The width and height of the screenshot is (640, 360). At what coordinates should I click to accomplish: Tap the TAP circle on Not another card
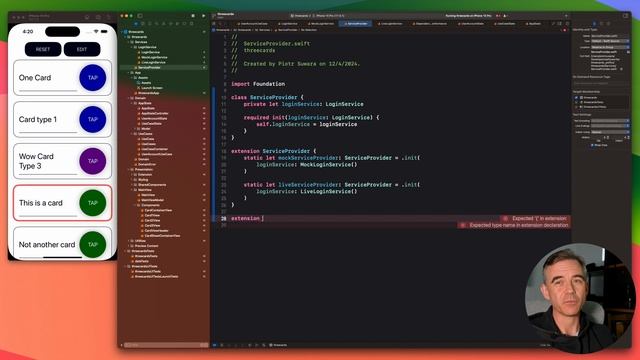tap(93, 244)
